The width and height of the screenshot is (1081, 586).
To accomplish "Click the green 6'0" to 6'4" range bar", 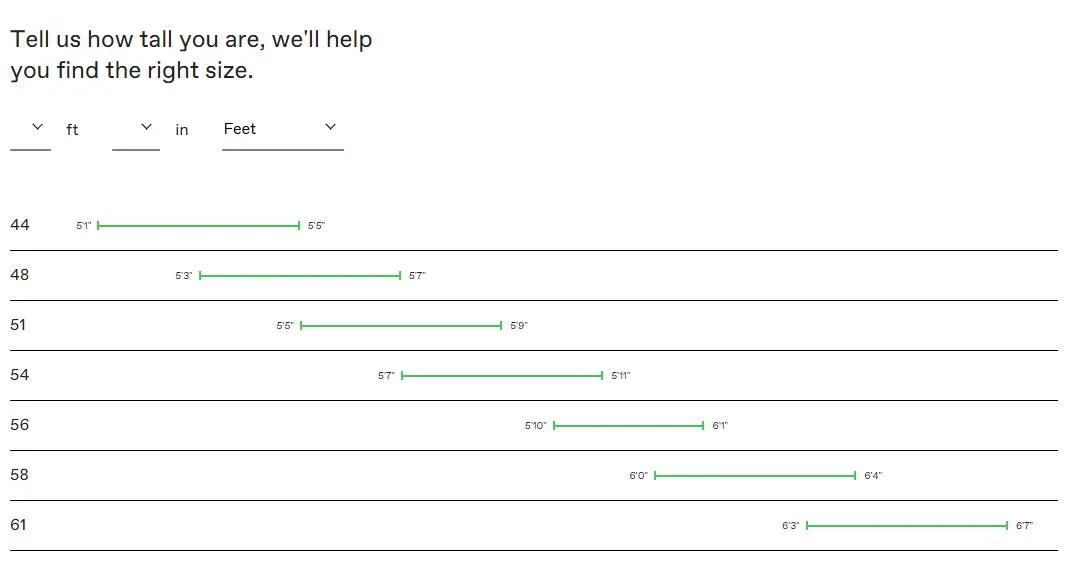I will click(755, 476).
